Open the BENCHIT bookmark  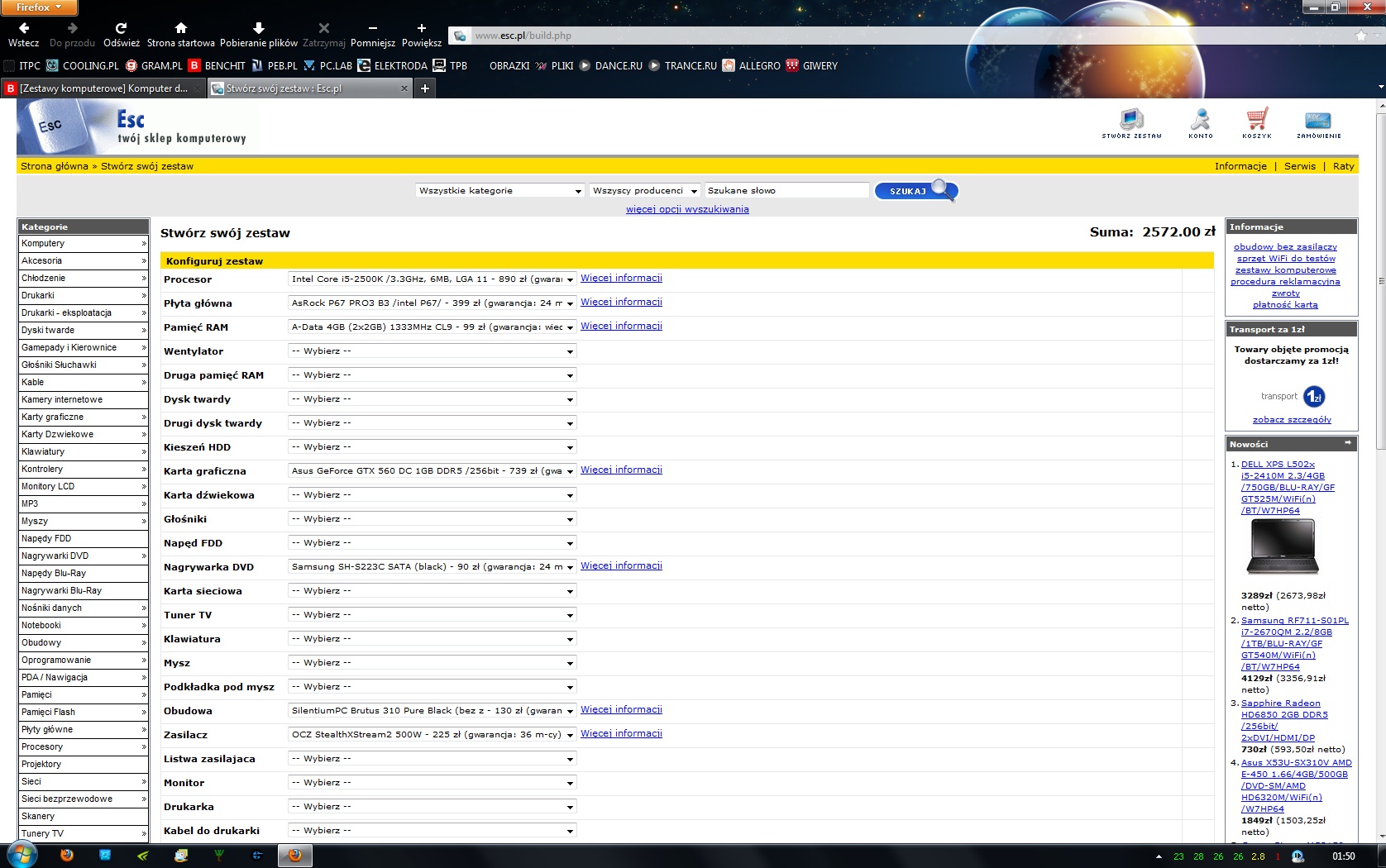[x=217, y=66]
